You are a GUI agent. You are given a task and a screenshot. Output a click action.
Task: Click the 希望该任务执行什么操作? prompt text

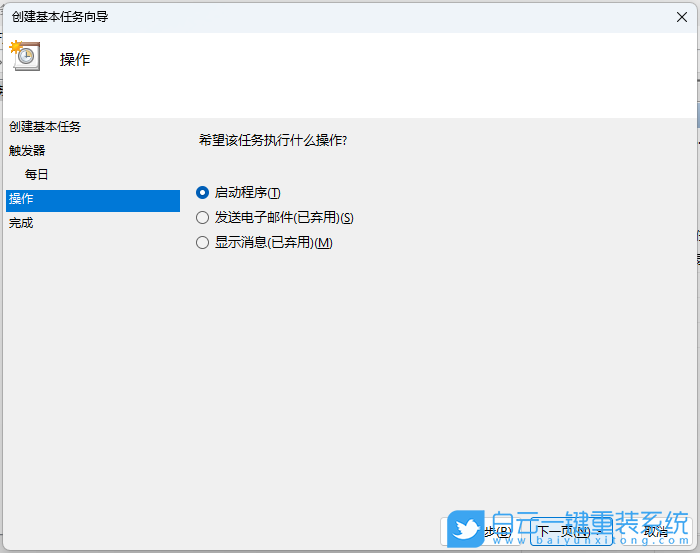tap(273, 141)
